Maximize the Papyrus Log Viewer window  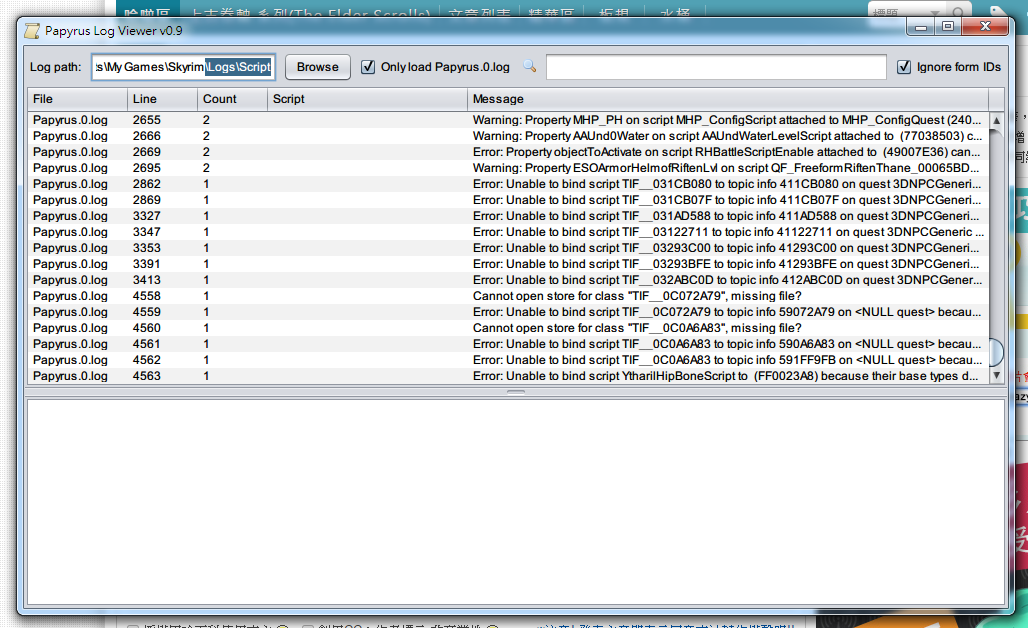coord(947,27)
